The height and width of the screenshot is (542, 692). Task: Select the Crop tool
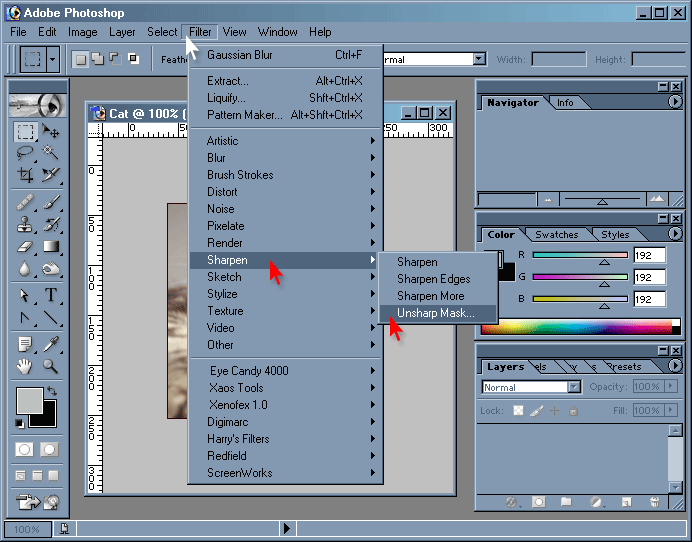pyautogui.click(x=25, y=175)
